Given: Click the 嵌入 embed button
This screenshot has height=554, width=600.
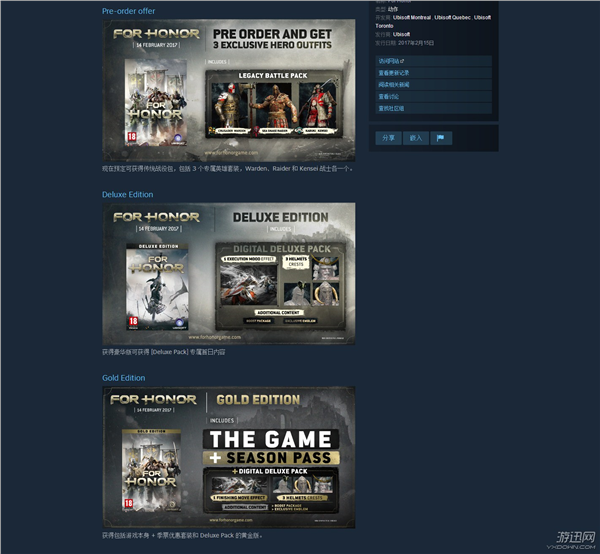Looking at the screenshot, I should pyautogui.click(x=416, y=138).
